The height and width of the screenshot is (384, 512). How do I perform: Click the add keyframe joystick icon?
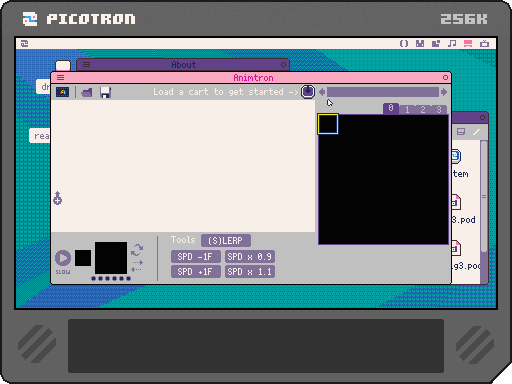(x=57, y=198)
